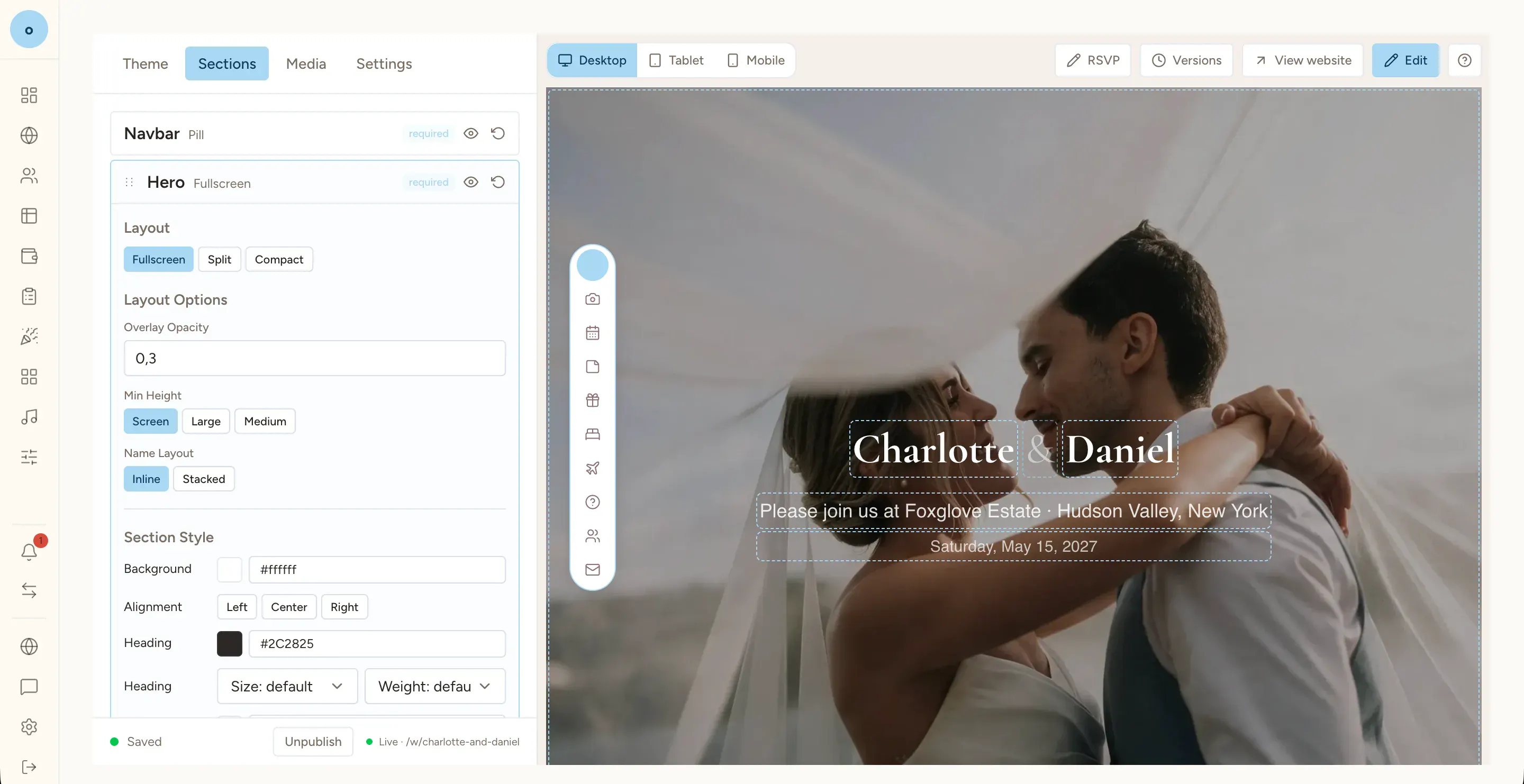Click the Heading dark color swatch
The width and height of the screenshot is (1524, 784).
point(230,644)
